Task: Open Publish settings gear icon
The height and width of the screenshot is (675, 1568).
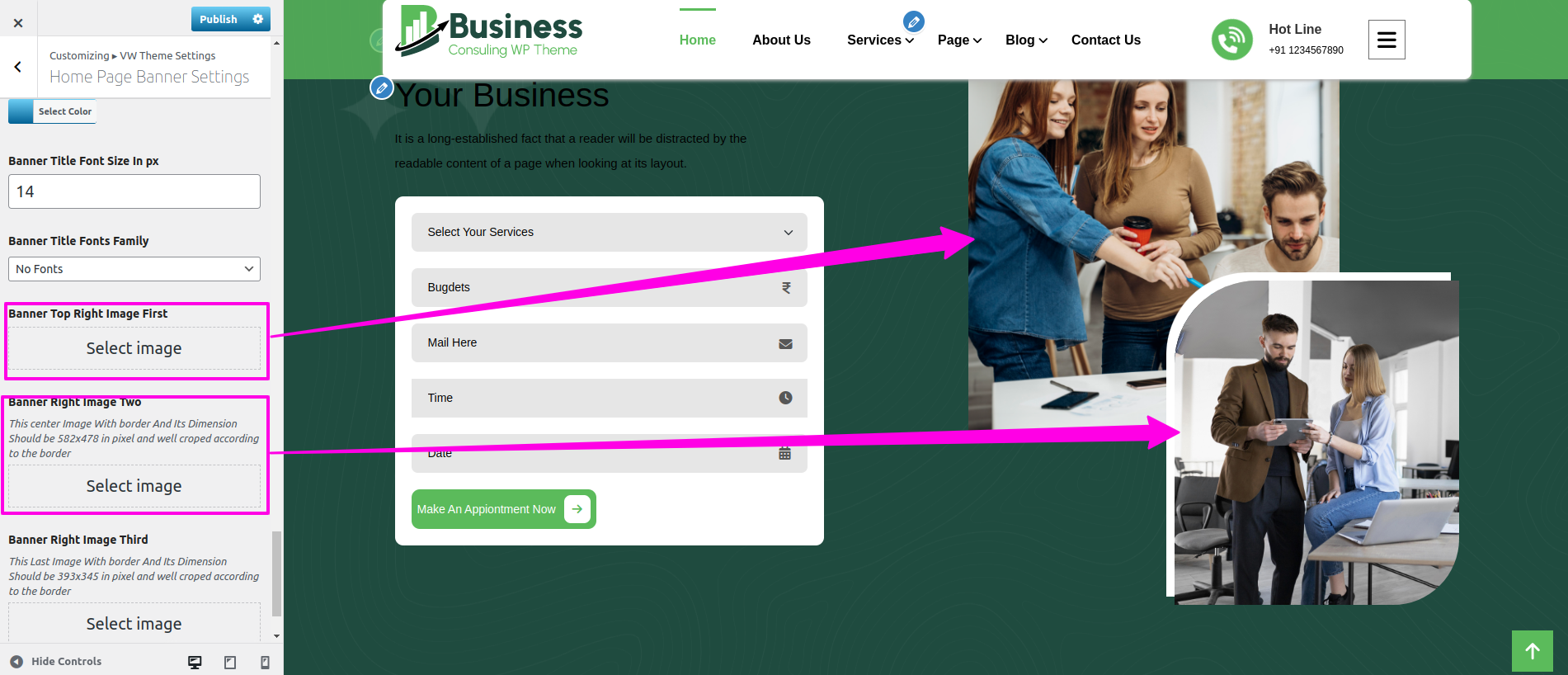Action: (258, 19)
